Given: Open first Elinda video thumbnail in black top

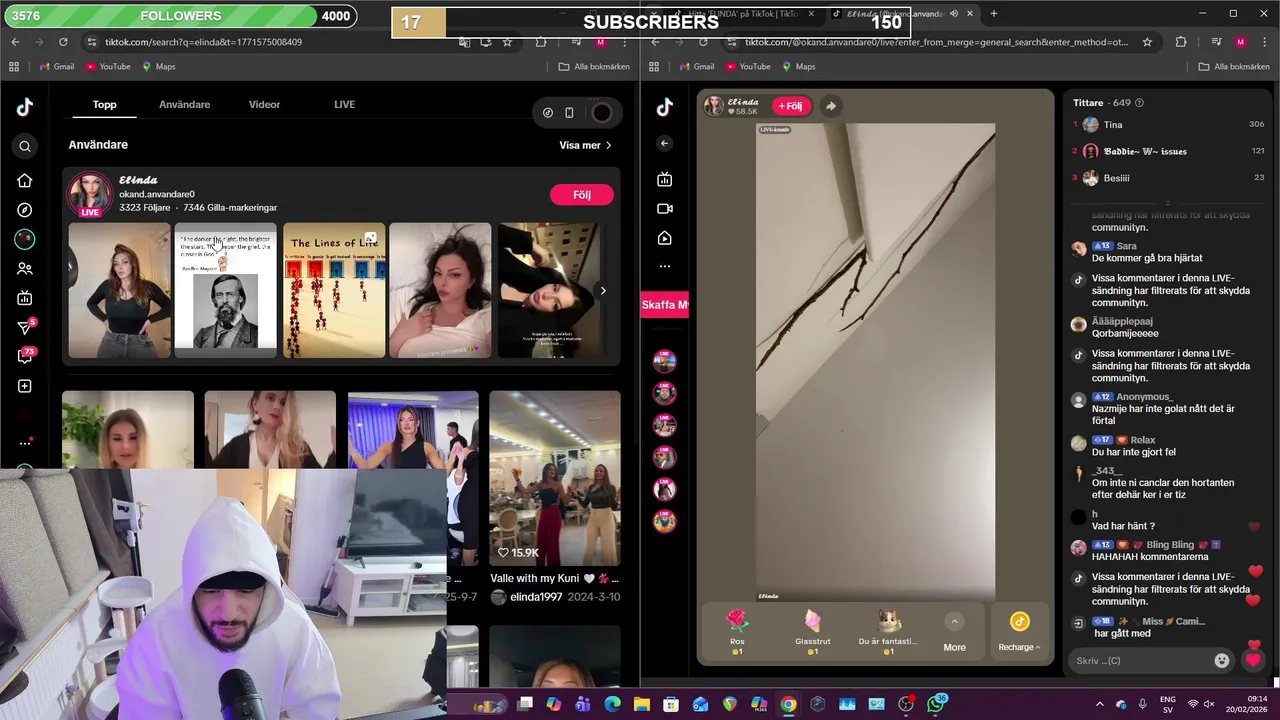Looking at the screenshot, I should 119,290.
